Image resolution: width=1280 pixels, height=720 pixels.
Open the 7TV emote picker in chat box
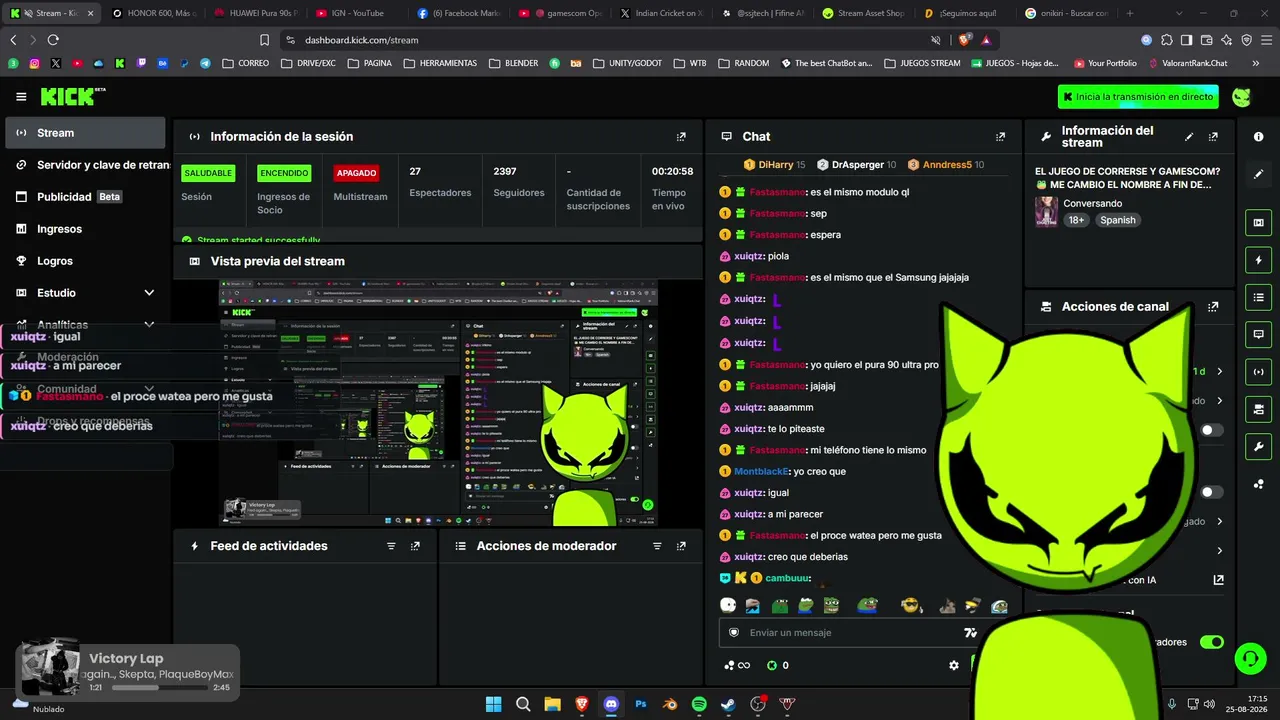[969, 633]
